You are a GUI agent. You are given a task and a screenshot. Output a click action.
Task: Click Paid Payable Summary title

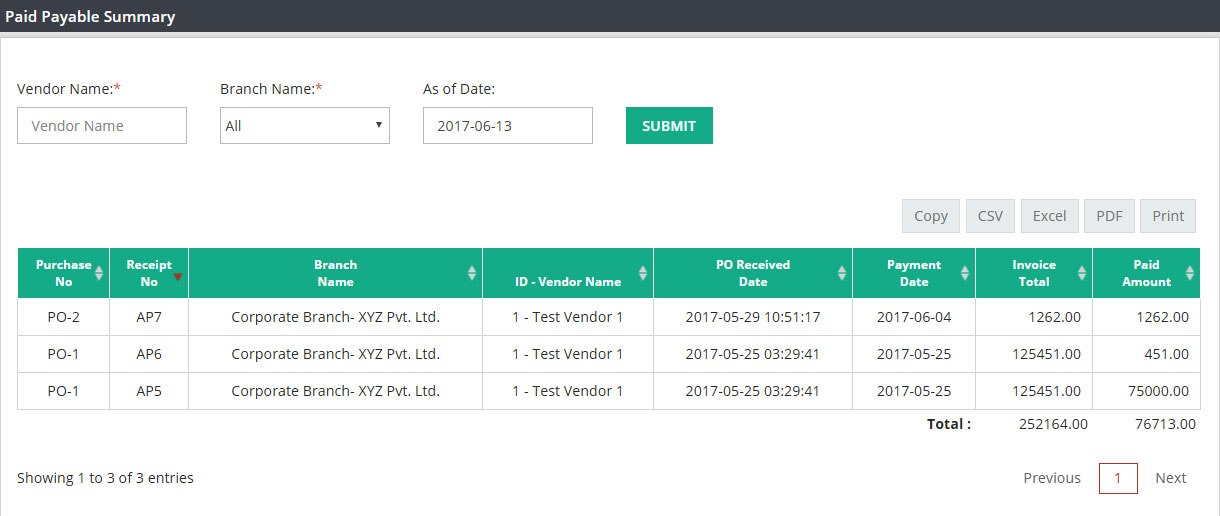90,17
